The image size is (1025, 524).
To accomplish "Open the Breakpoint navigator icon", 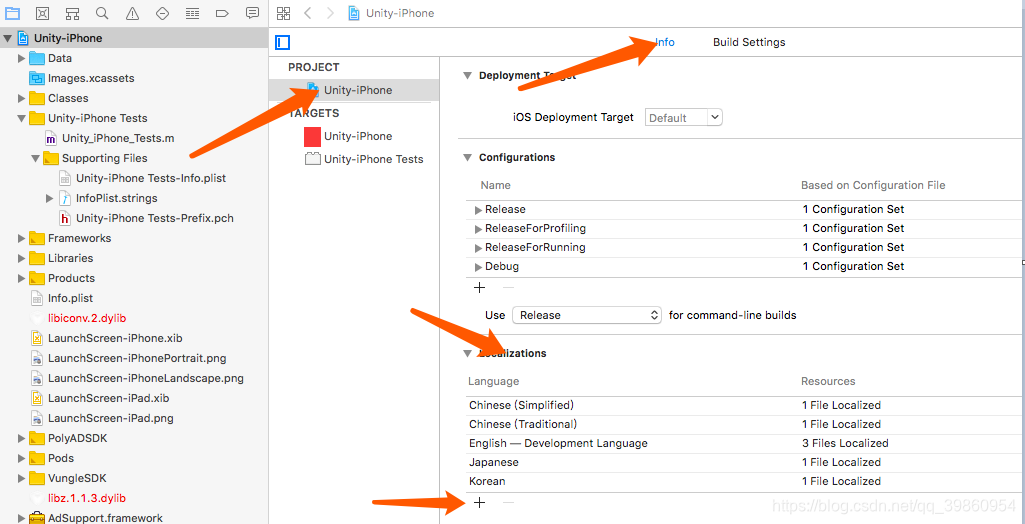I will click(222, 13).
